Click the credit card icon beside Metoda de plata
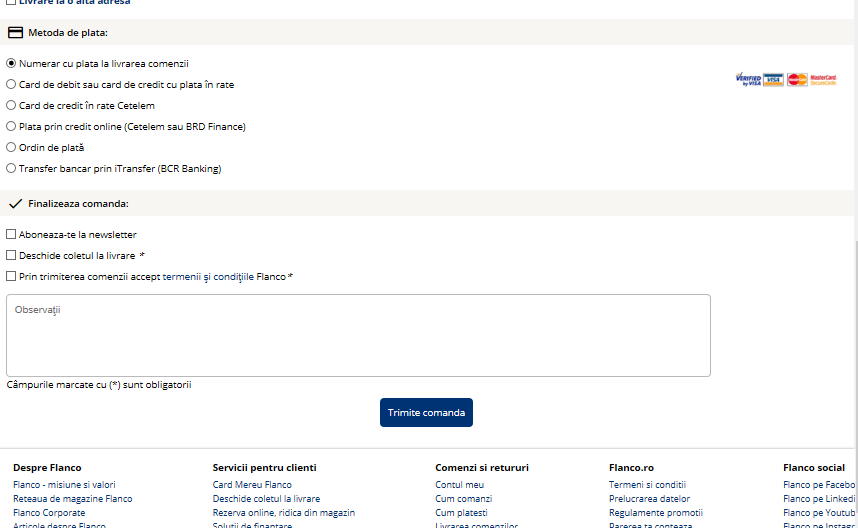 click(15, 33)
